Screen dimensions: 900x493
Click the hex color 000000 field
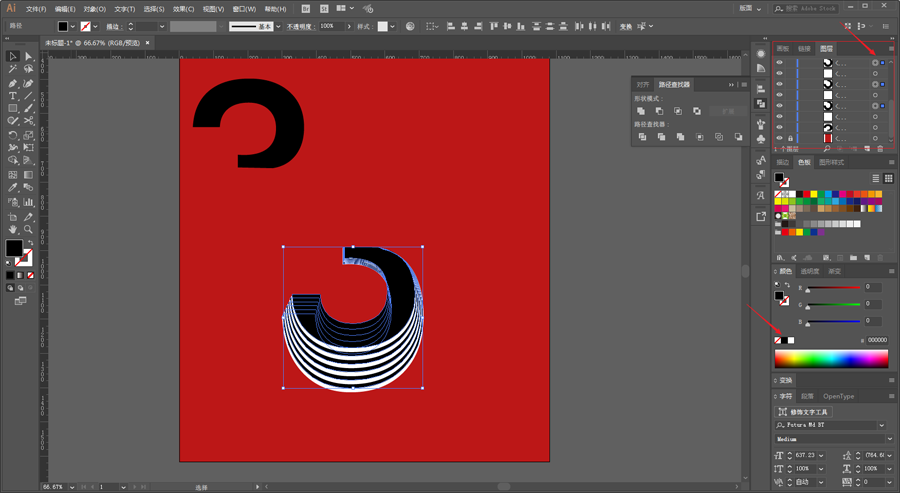tap(877, 340)
